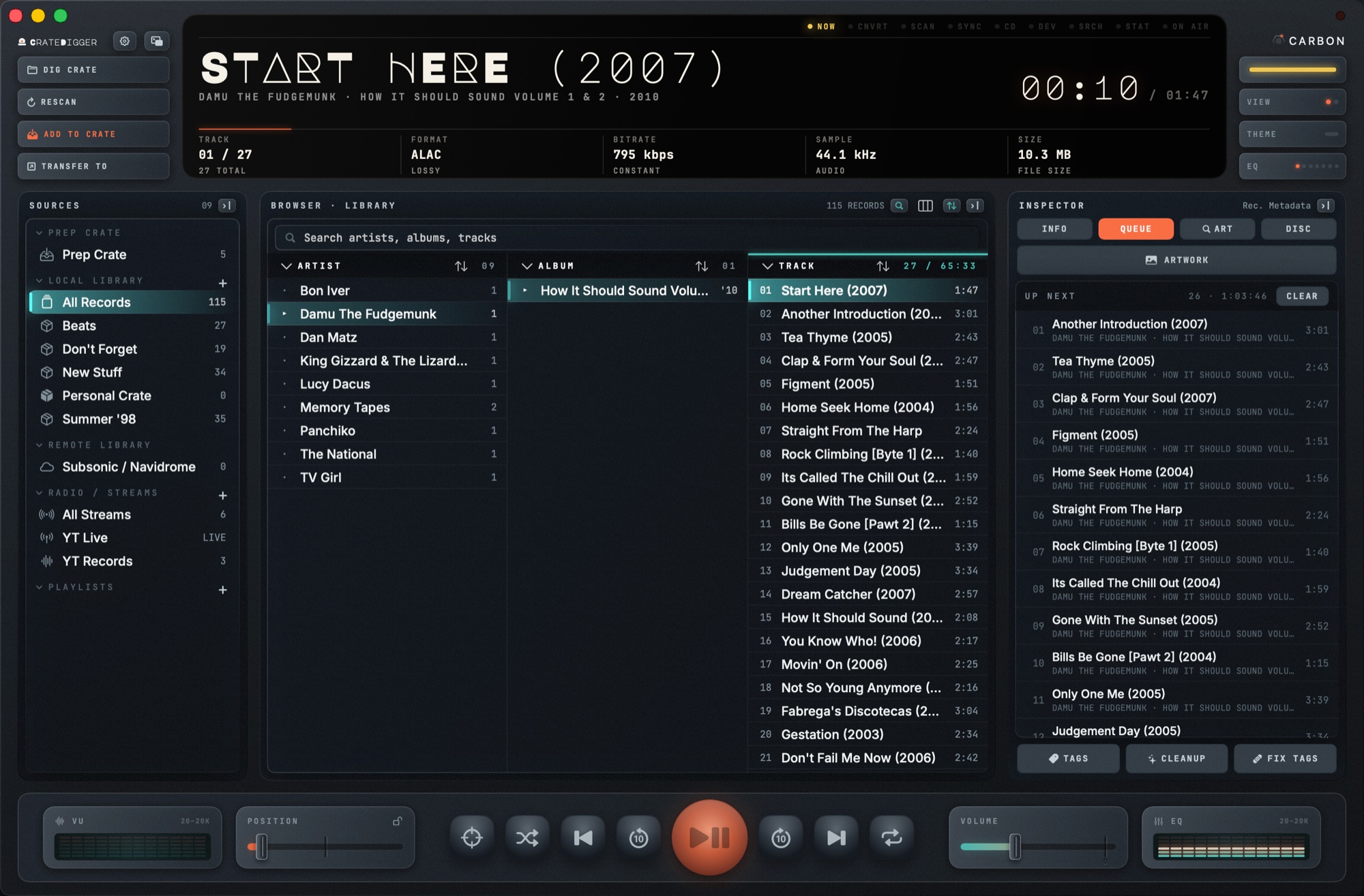The height and width of the screenshot is (896, 1364).
Task: Click the ADD TO CRATE button
Action: [x=93, y=134]
